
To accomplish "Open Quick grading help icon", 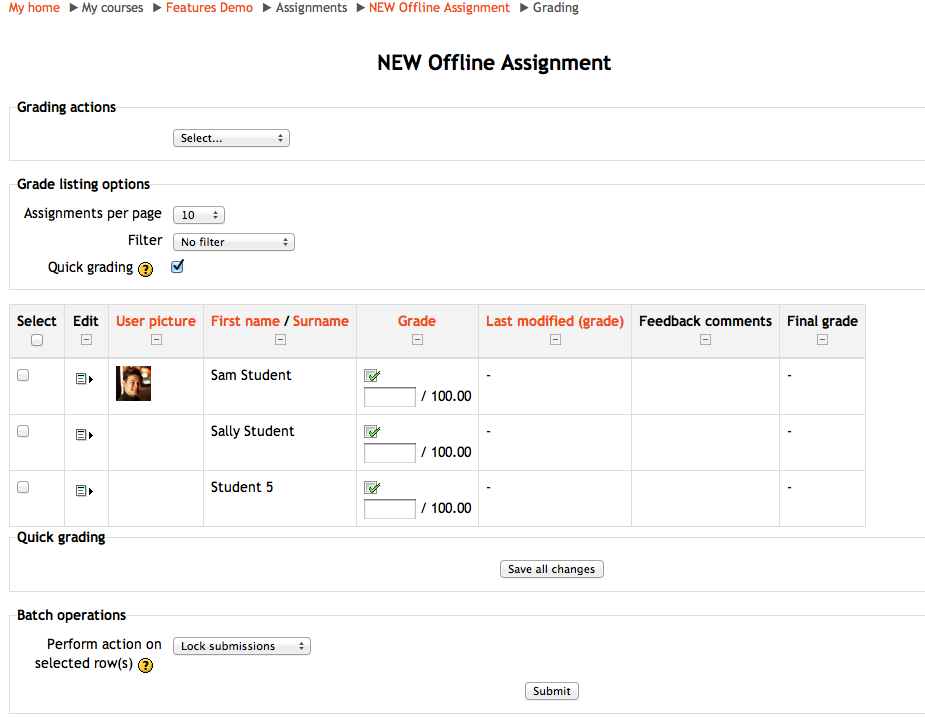I will click(145, 269).
